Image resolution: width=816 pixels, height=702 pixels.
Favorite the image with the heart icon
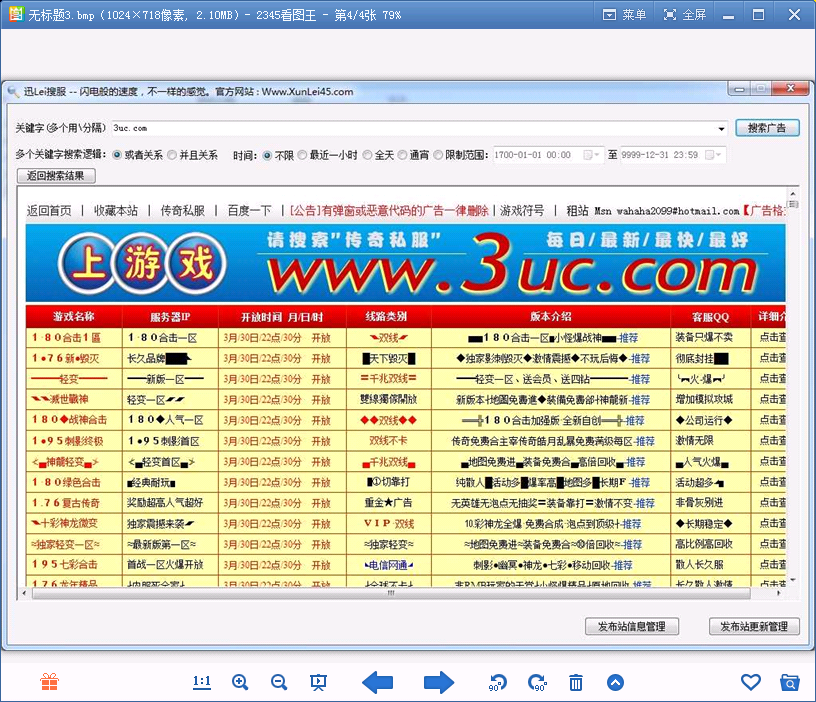point(750,682)
